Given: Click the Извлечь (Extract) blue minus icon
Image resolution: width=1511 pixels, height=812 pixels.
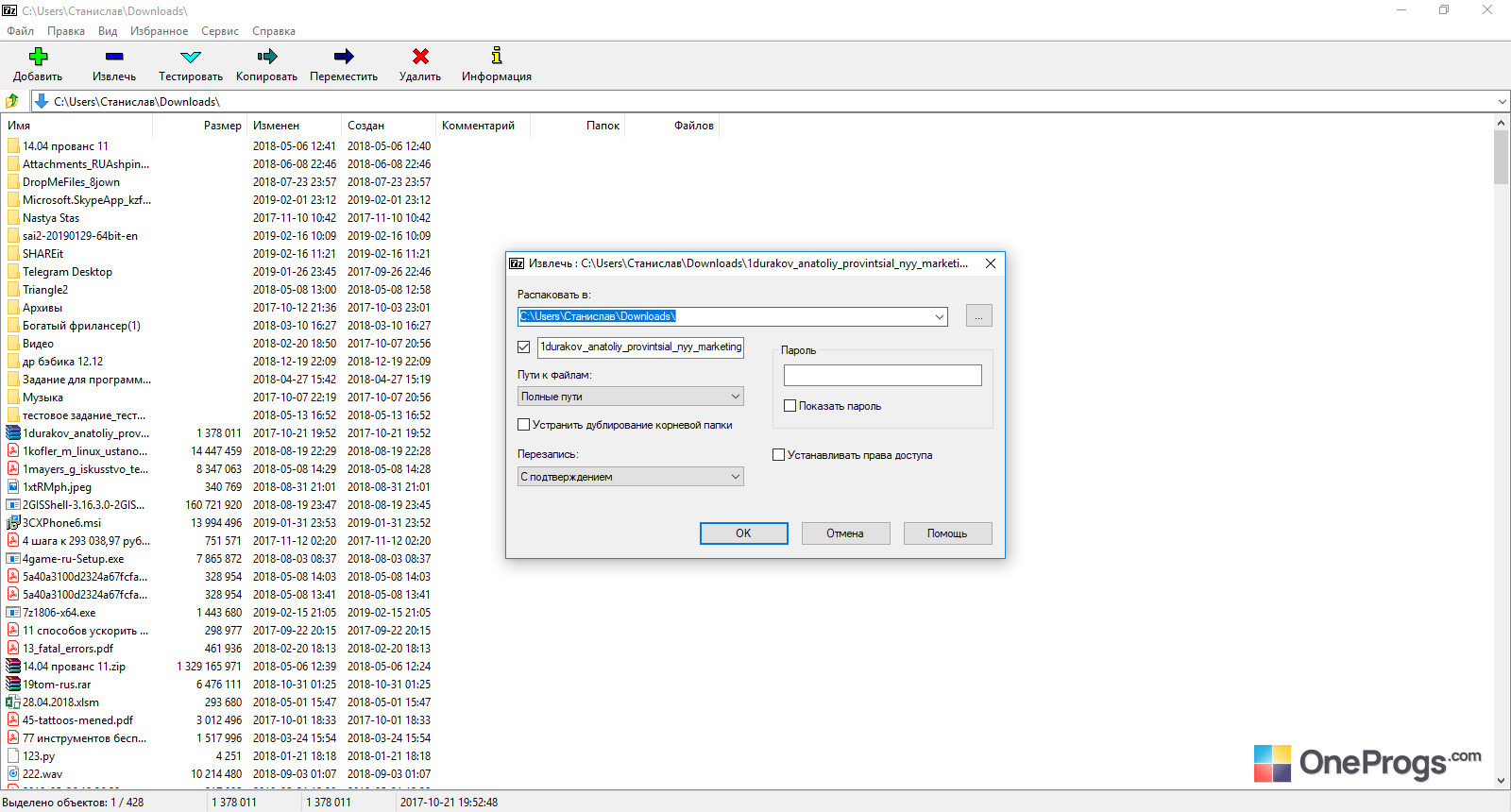Looking at the screenshot, I should (114, 56).
